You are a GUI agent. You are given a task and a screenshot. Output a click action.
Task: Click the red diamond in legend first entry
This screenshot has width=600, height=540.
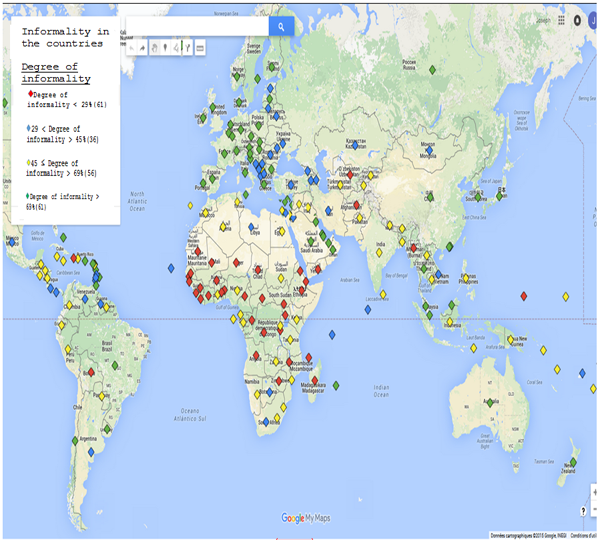tap(31, 94)
